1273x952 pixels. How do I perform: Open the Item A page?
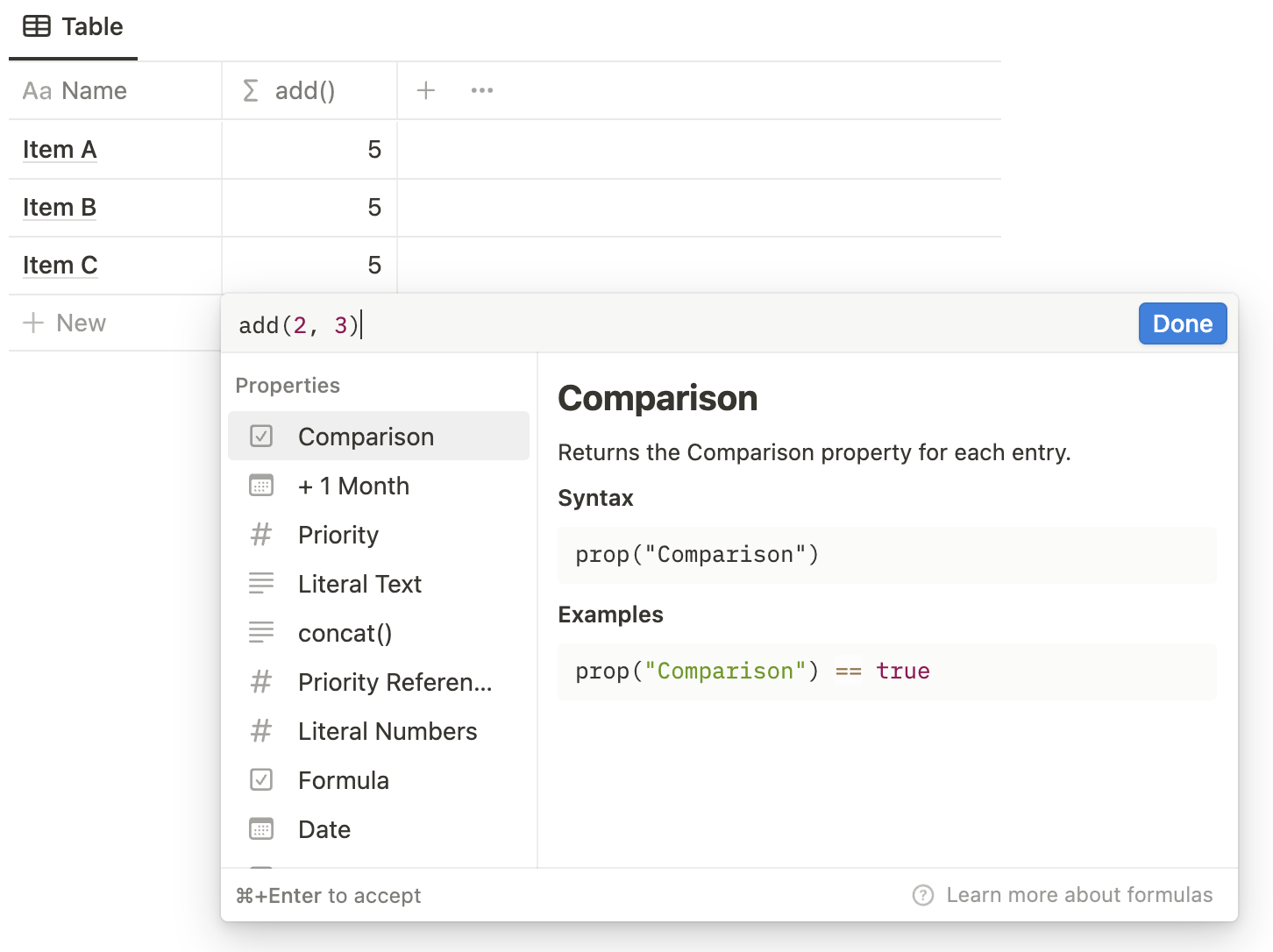point(59,149)
